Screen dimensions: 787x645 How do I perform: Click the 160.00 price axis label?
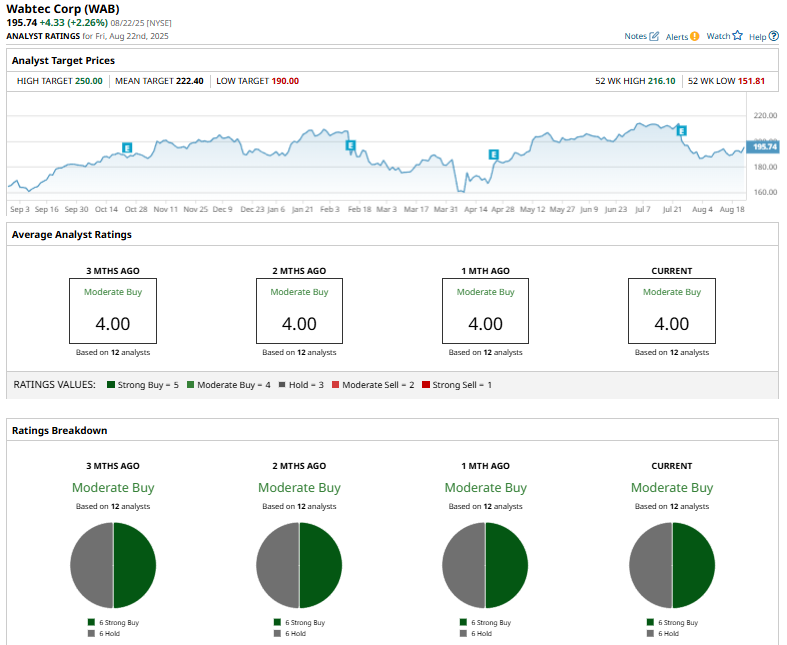[765, 192]
